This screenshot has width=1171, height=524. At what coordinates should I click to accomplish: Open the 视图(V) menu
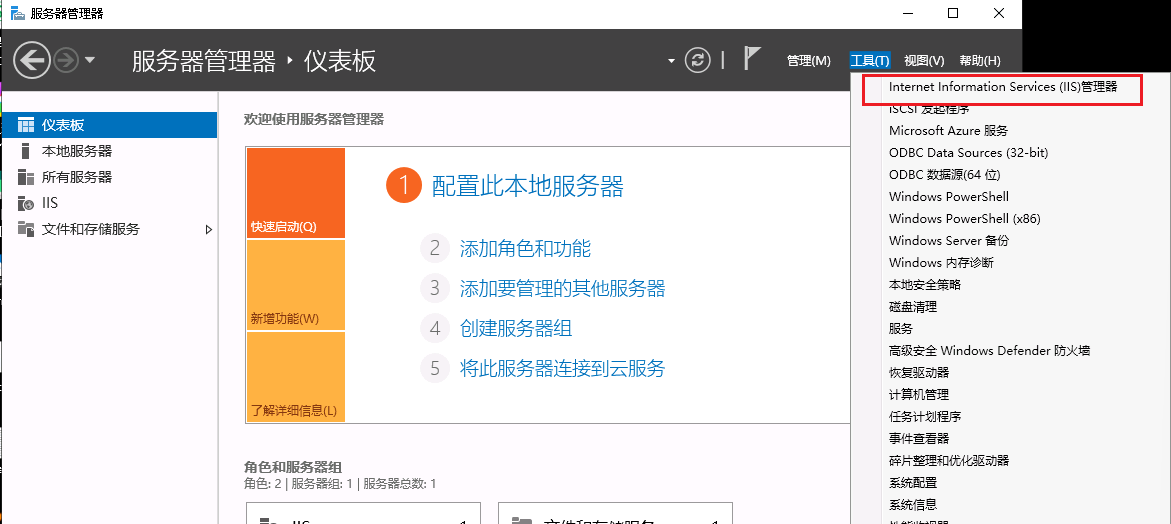click(x=924, y=60)
